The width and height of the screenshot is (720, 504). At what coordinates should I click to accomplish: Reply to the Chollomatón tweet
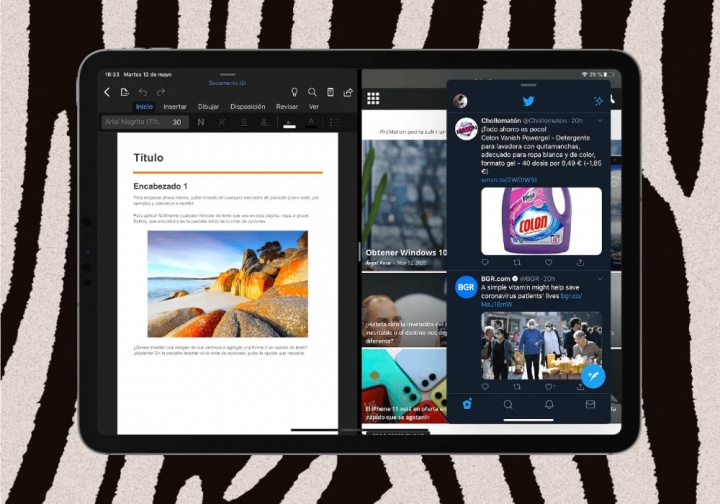coord(485,263)
